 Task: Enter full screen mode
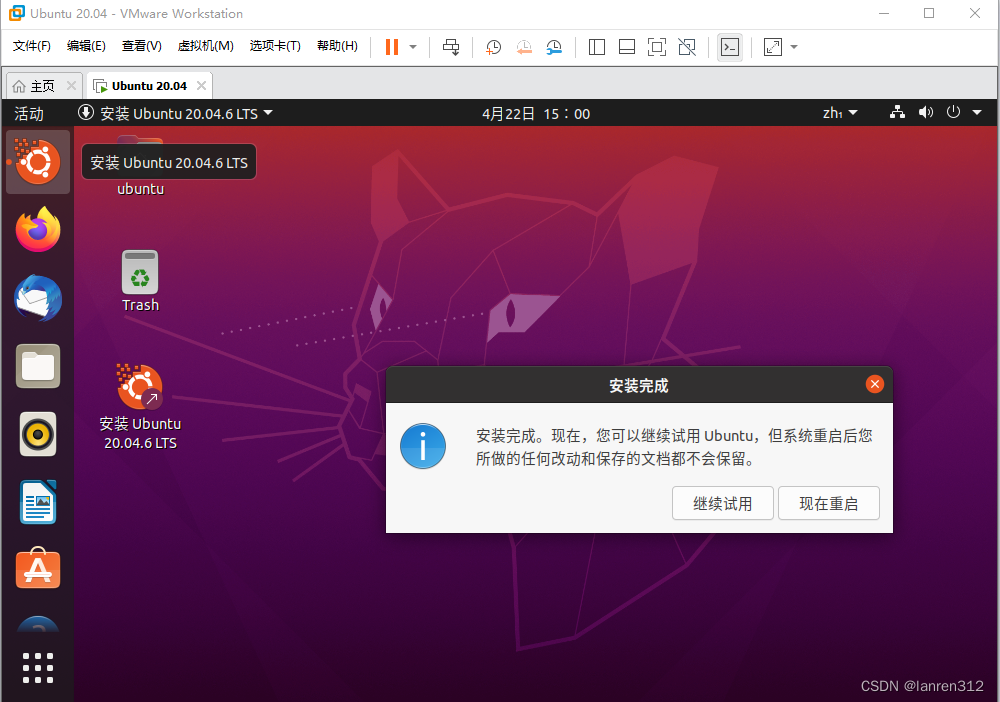click(656, 47)
